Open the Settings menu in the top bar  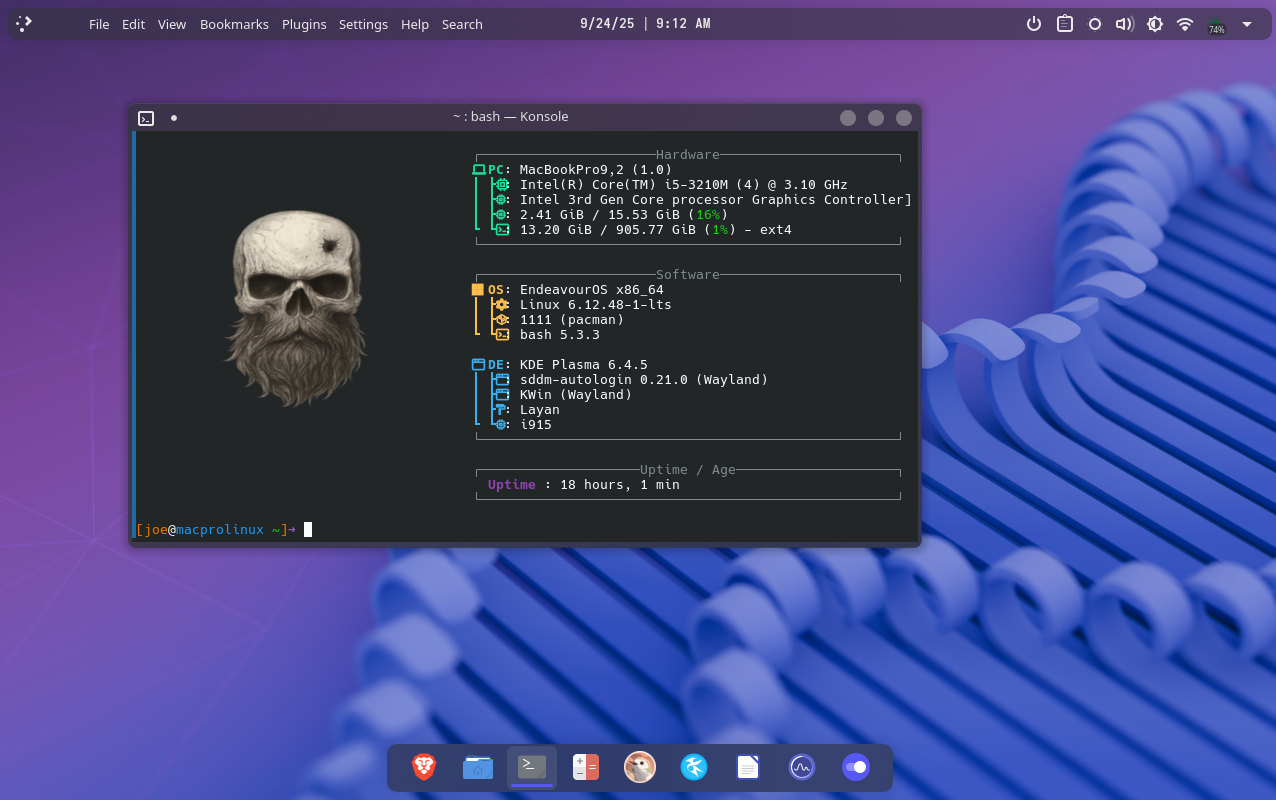point(363,24)
